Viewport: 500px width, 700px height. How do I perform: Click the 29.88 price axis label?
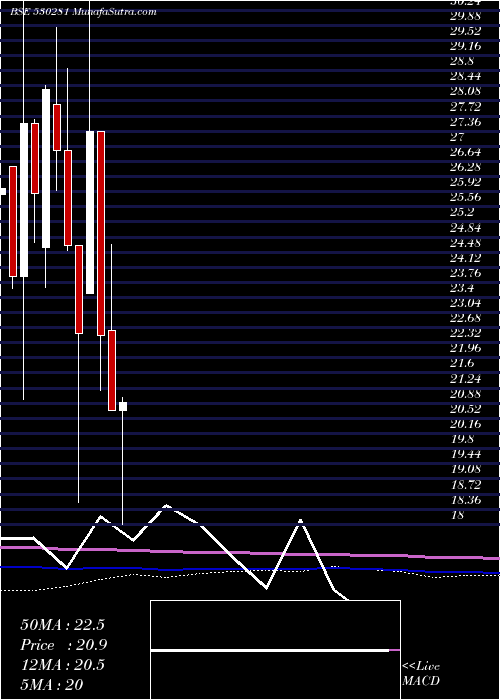(x=466, y=16)
